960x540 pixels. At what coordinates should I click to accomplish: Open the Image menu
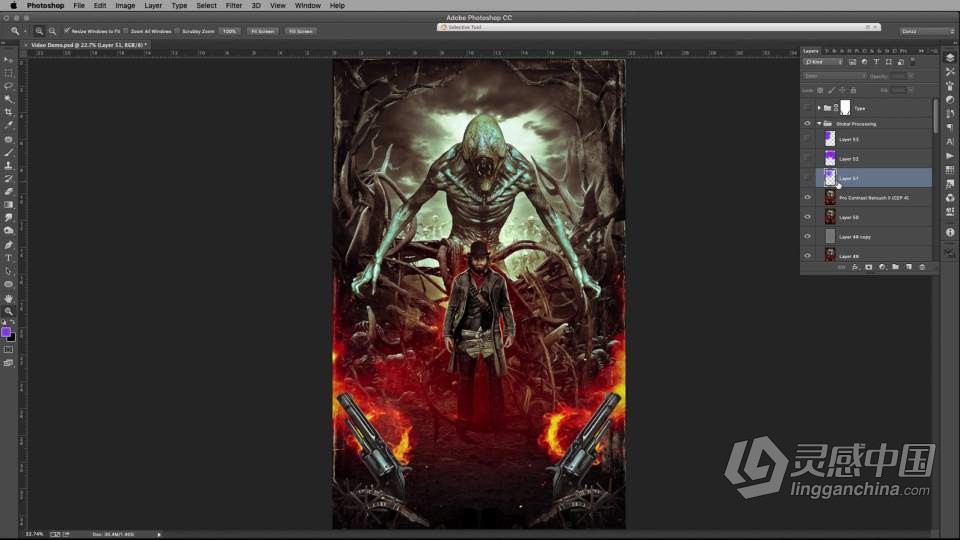[x=125, y=6]
